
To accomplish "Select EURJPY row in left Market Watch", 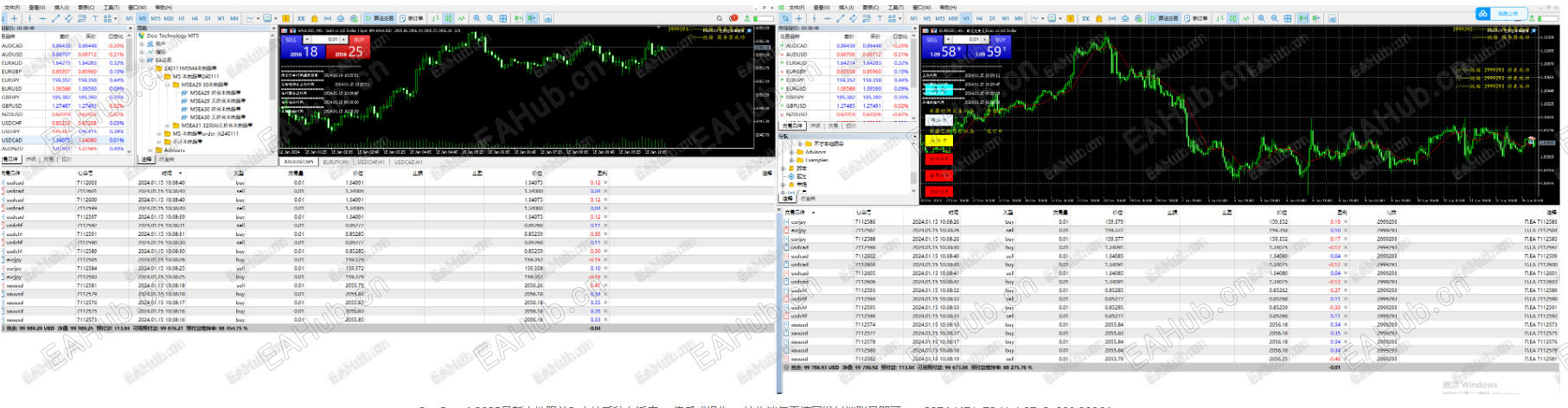I will (x=64, y=80).
